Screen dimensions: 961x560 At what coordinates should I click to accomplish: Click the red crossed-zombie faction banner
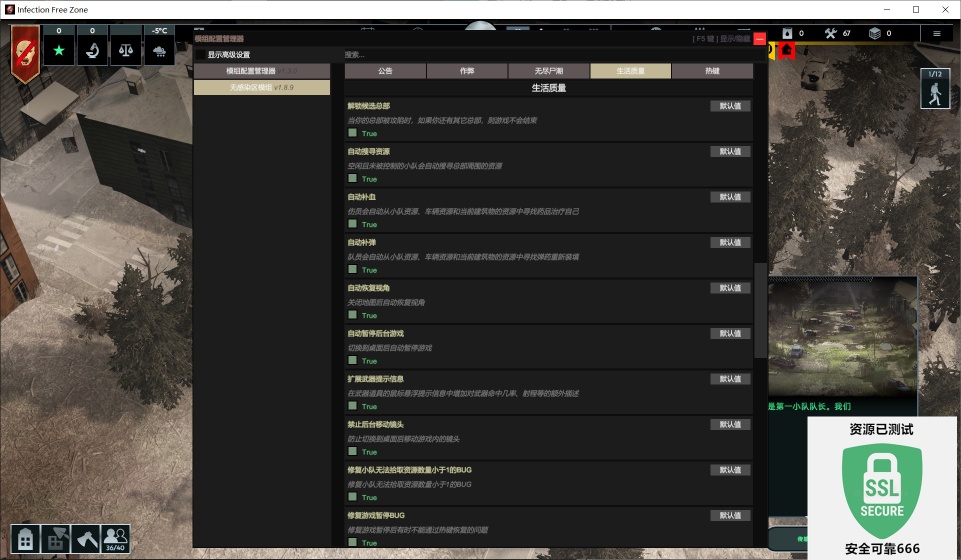tap(25, 53)
